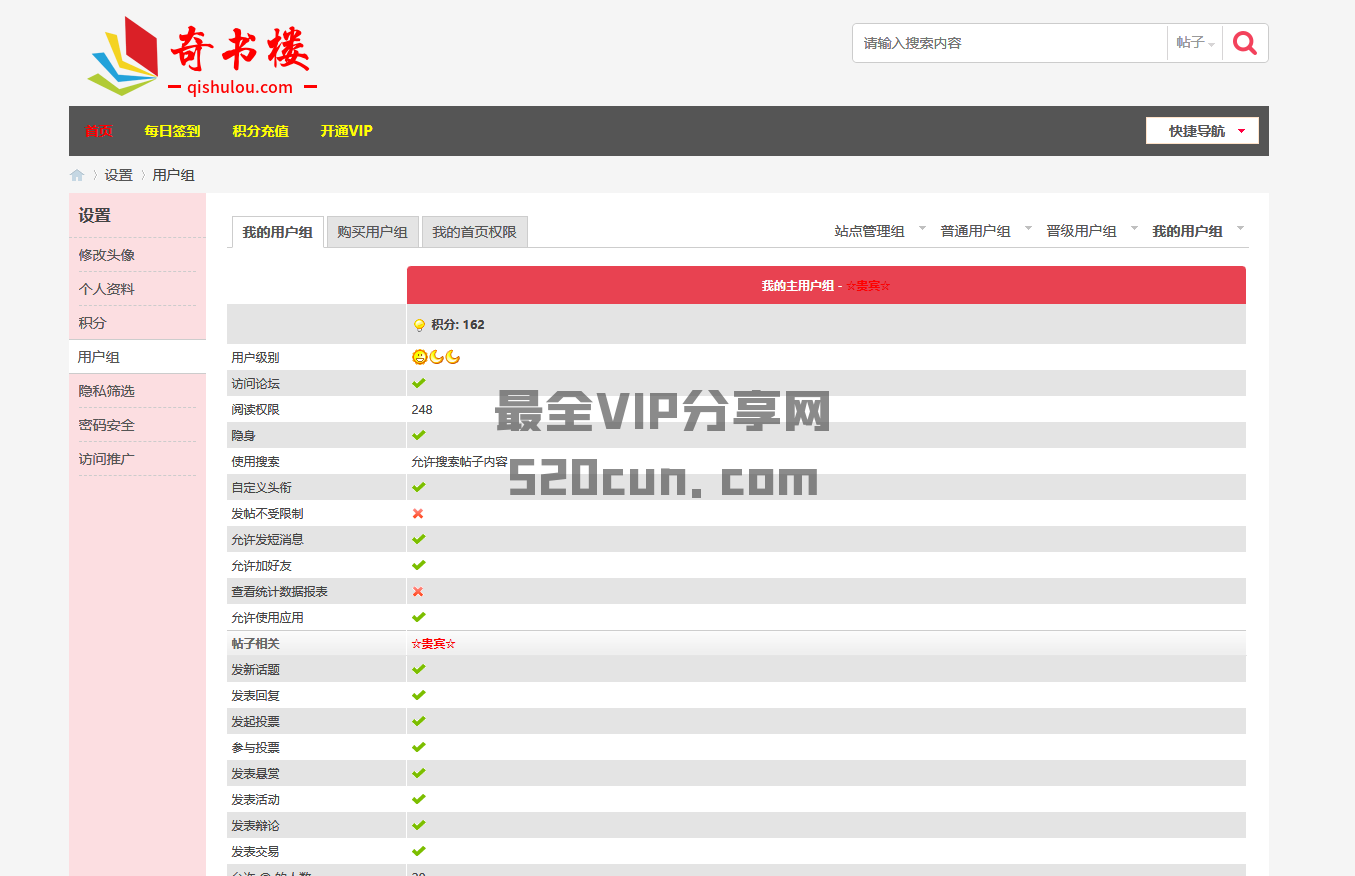Click the green check for 访问论坛

[x=419, y=383]
